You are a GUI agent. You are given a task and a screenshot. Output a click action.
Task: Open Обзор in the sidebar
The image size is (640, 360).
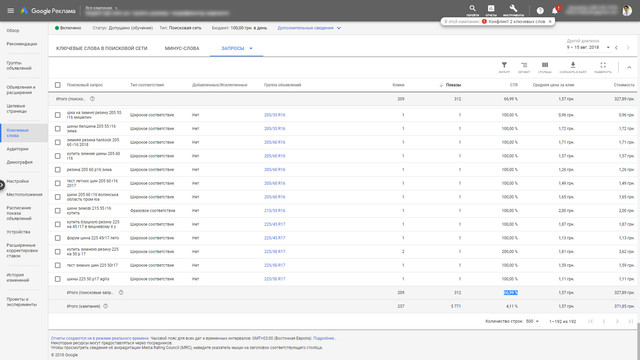pyautogui.click(x=13, y=31)
